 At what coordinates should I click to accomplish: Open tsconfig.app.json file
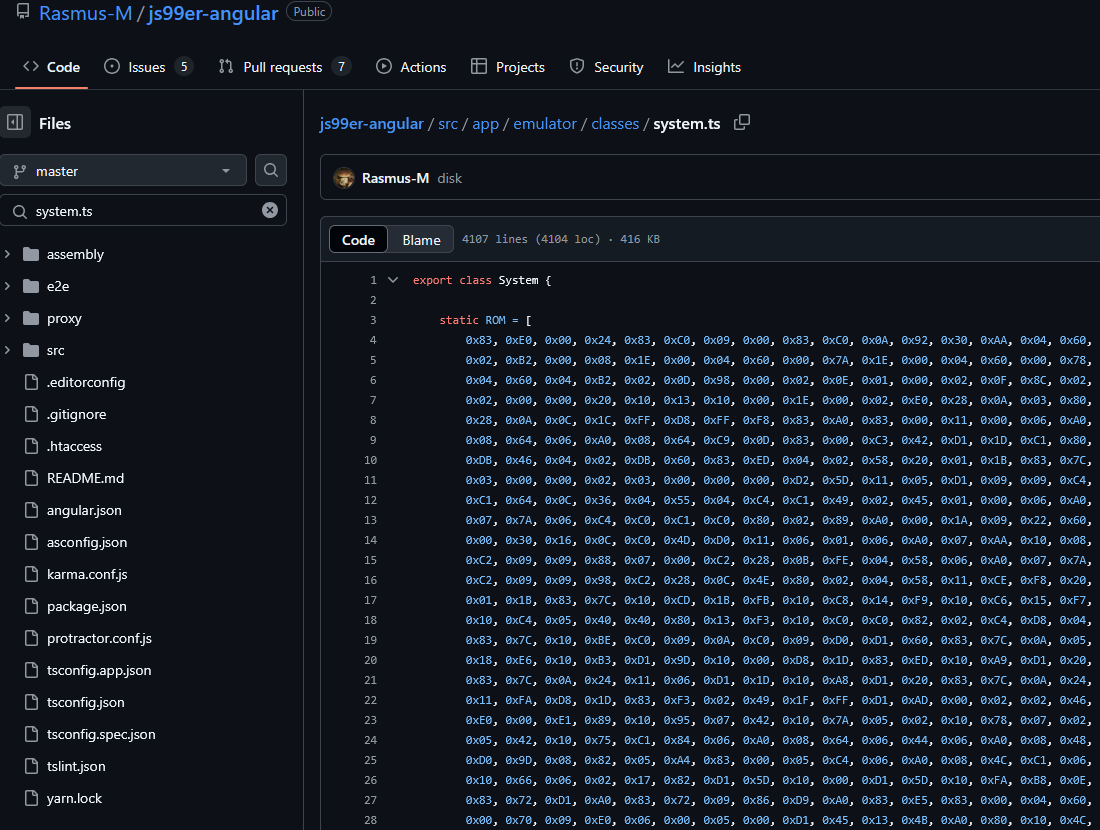99,671
